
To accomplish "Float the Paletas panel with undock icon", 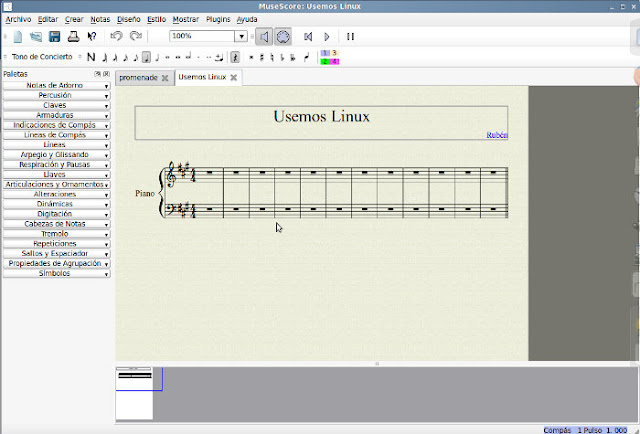I will pyautogui.click(x=97, y=74).
